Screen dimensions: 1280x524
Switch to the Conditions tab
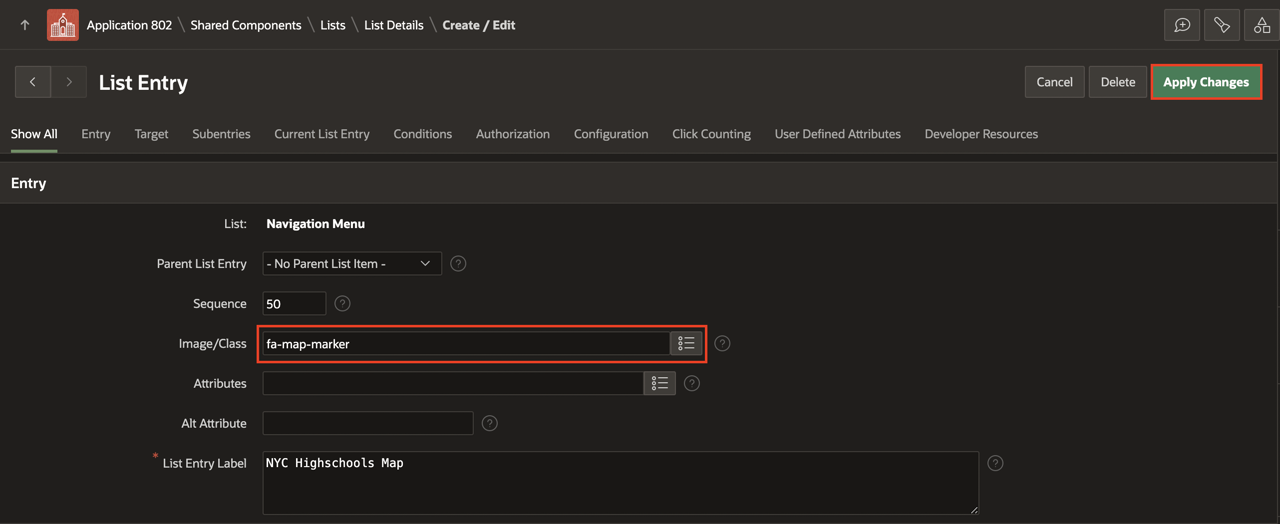pos(422,134)
